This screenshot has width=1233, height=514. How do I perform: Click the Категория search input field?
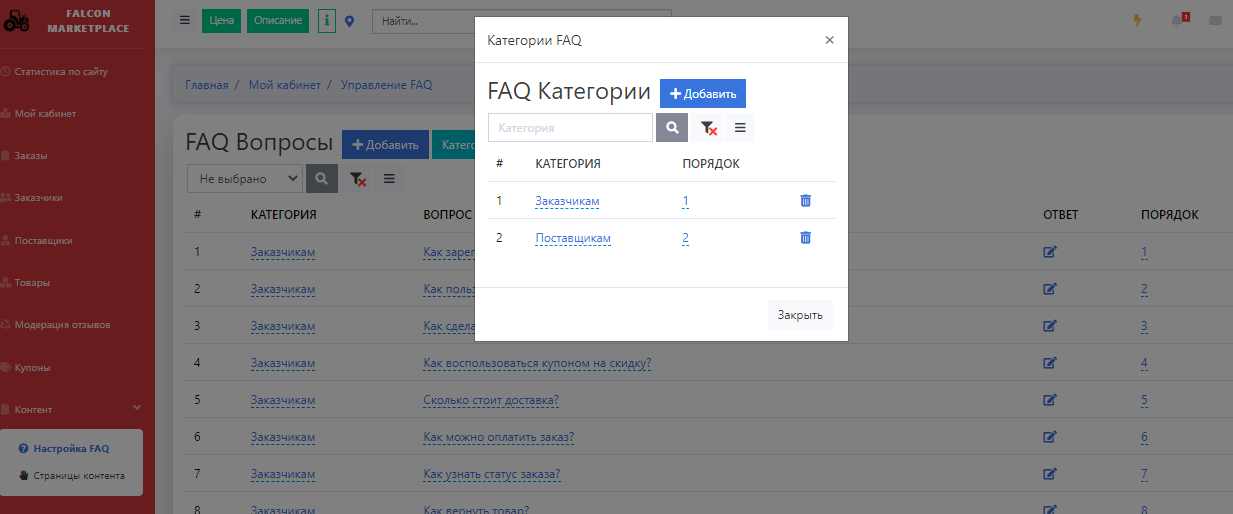pos(570,128)
